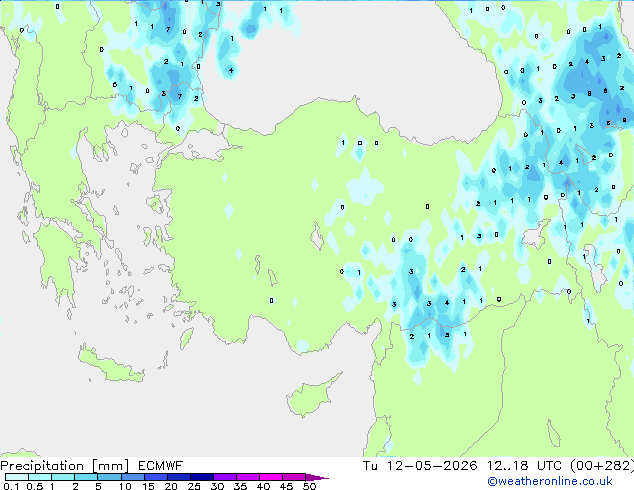
Task: Select the 40 mm bright magenta swatch
Action: pos(271,477)
